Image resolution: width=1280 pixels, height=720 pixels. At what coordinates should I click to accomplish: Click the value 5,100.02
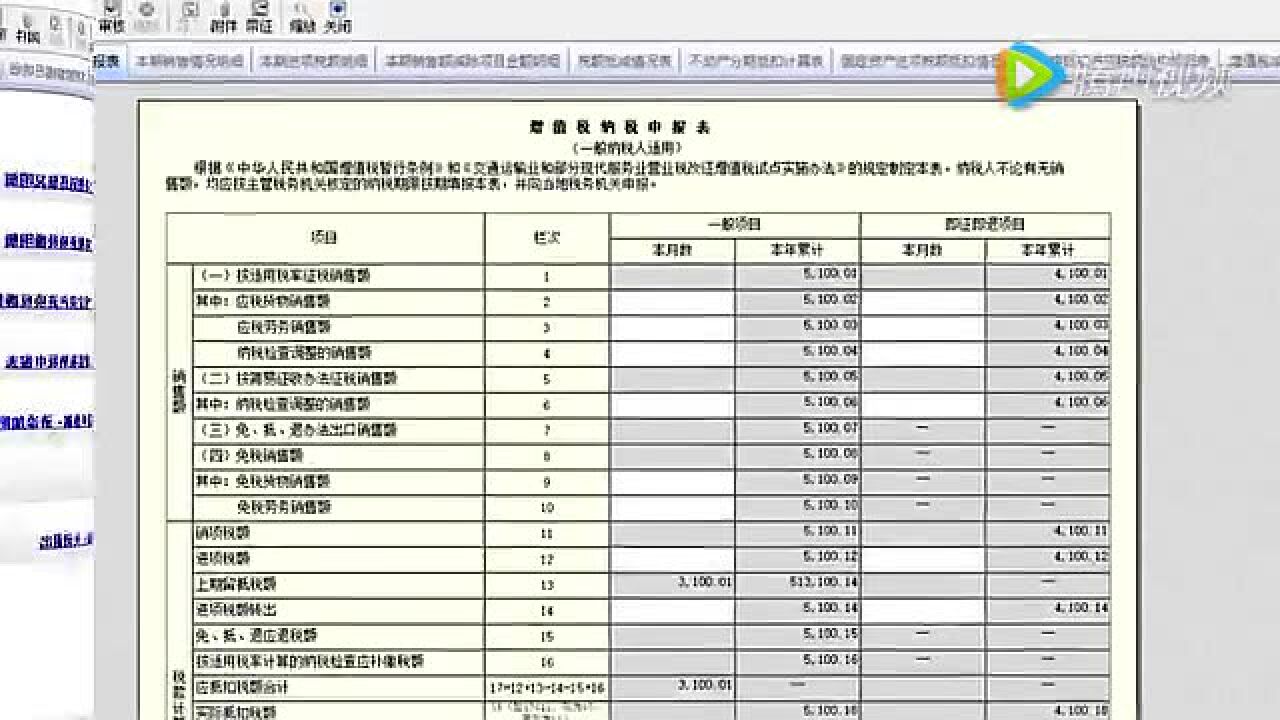click(x=829, y=300)
